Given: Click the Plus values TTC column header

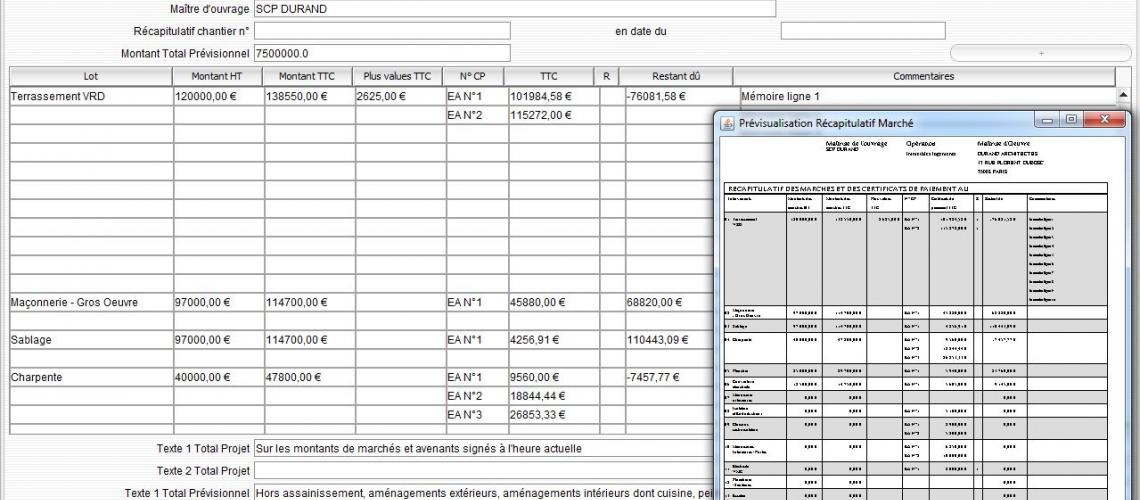Looking at the screenshot, I should point(398,76).
